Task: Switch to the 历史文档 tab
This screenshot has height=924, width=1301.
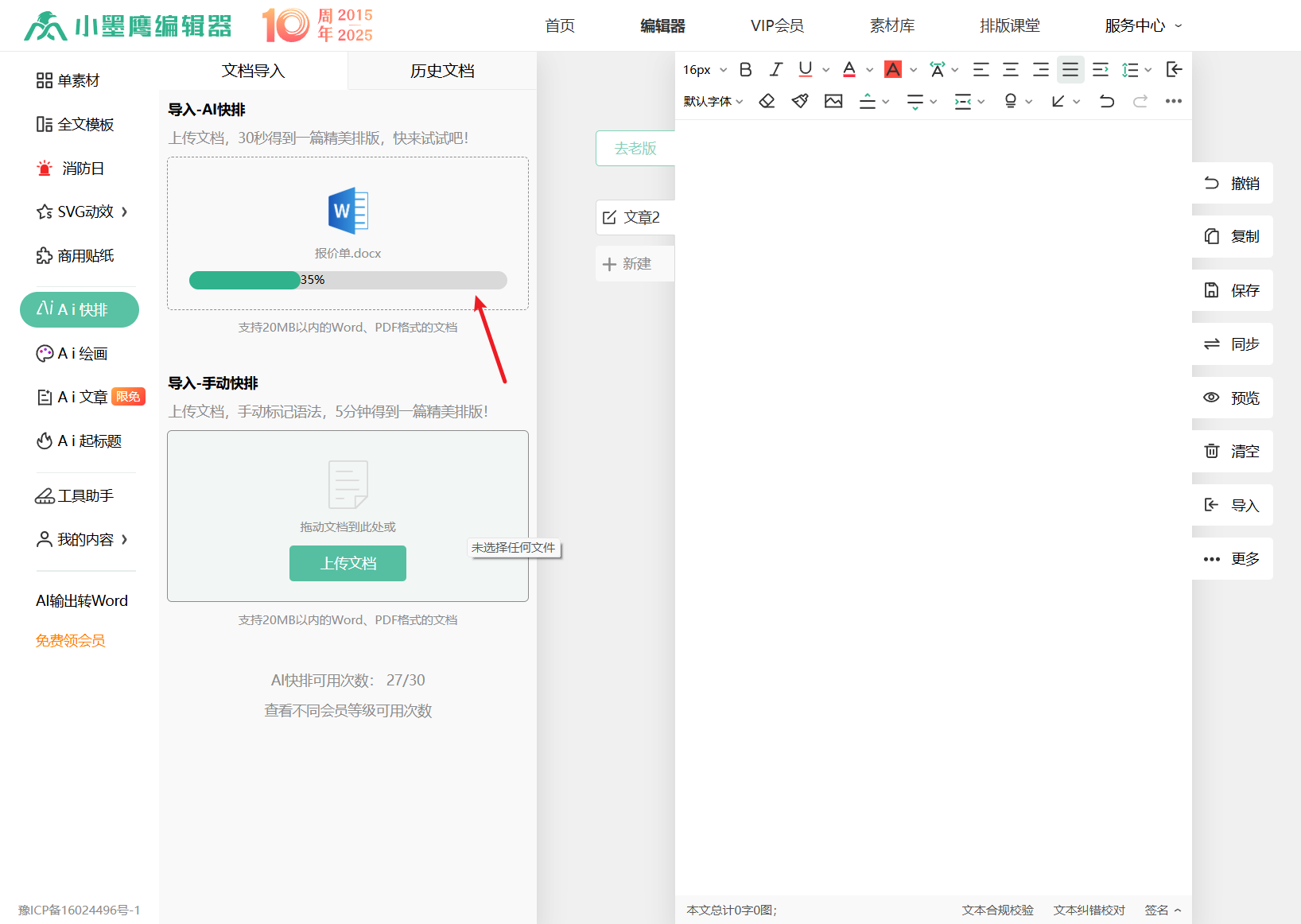Action: point(442,71)
